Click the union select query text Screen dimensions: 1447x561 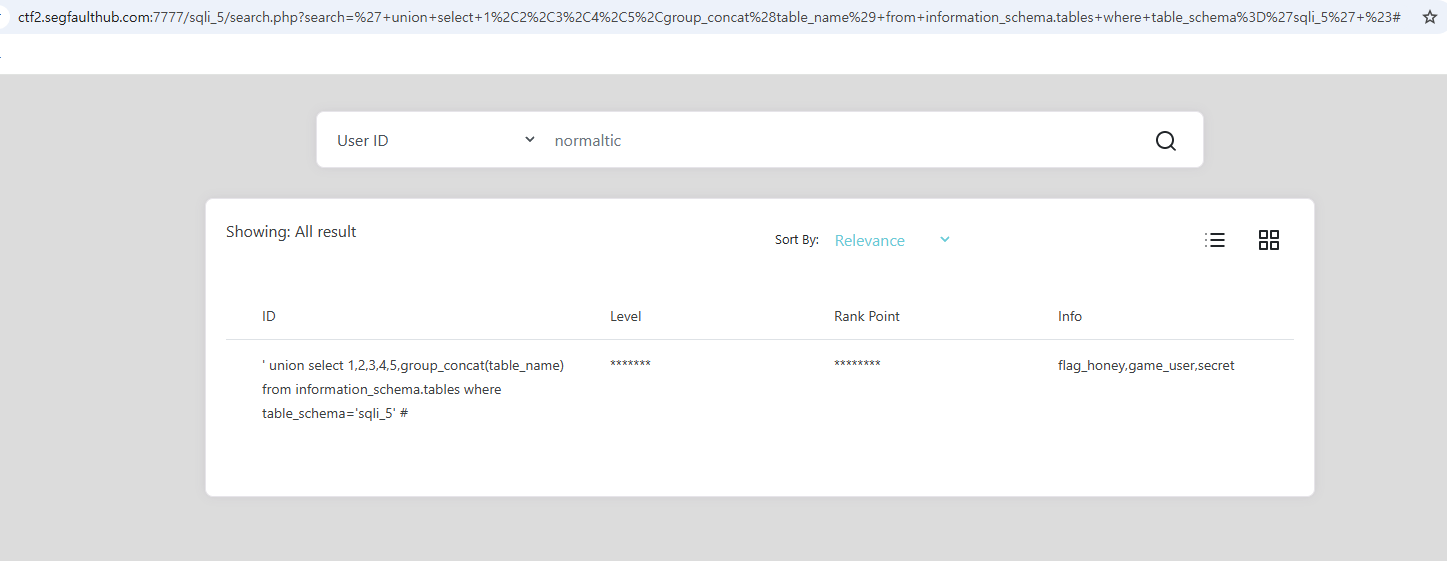[x=413, y=389]
